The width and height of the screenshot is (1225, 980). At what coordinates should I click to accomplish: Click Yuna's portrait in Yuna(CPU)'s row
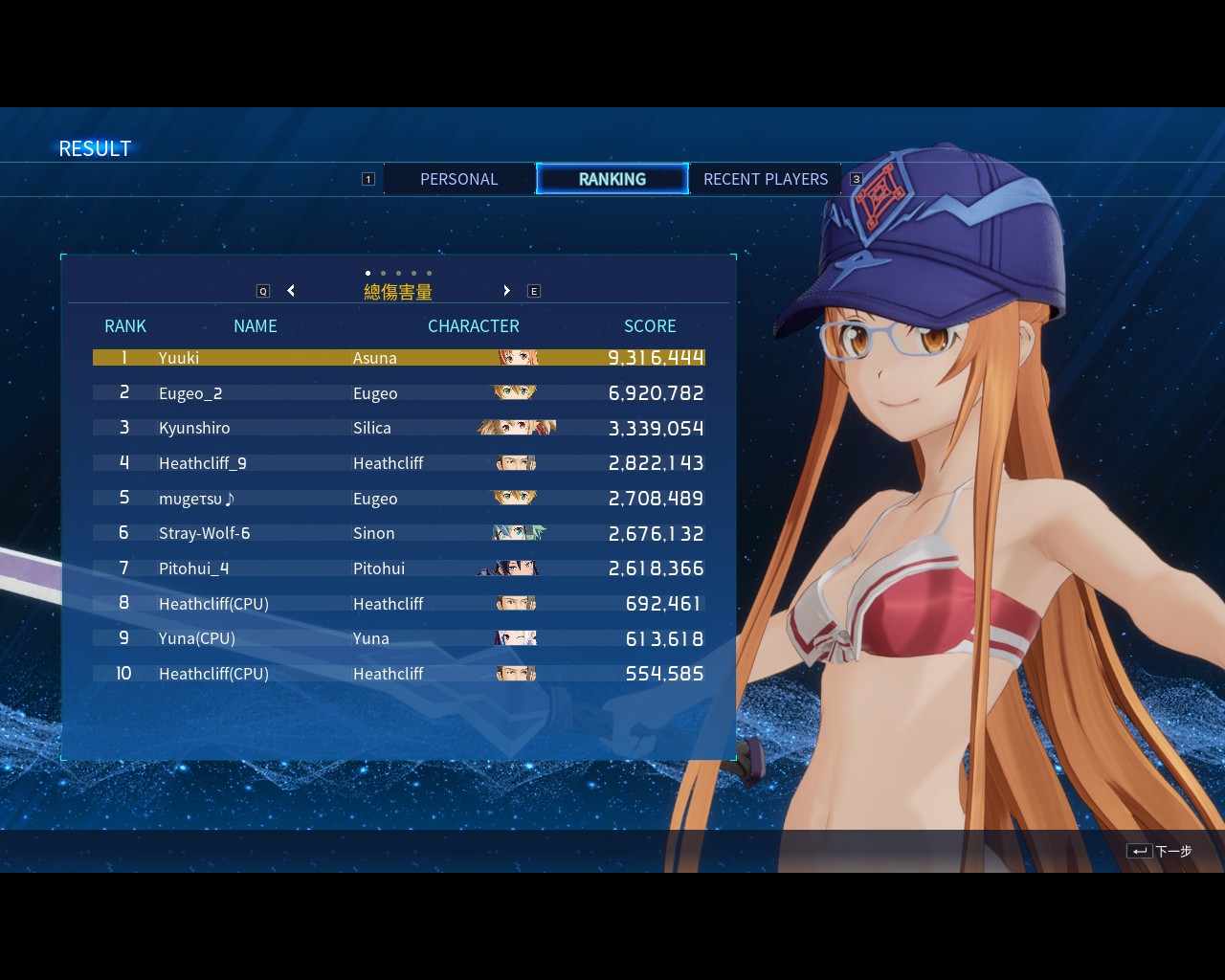[x=516, y=638]
